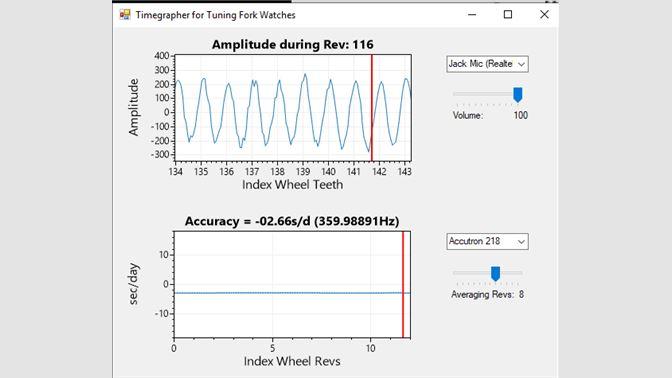The height and width of the screenshot is (378, 672).
Task: Click the volume value '100'
Action: 521,115
